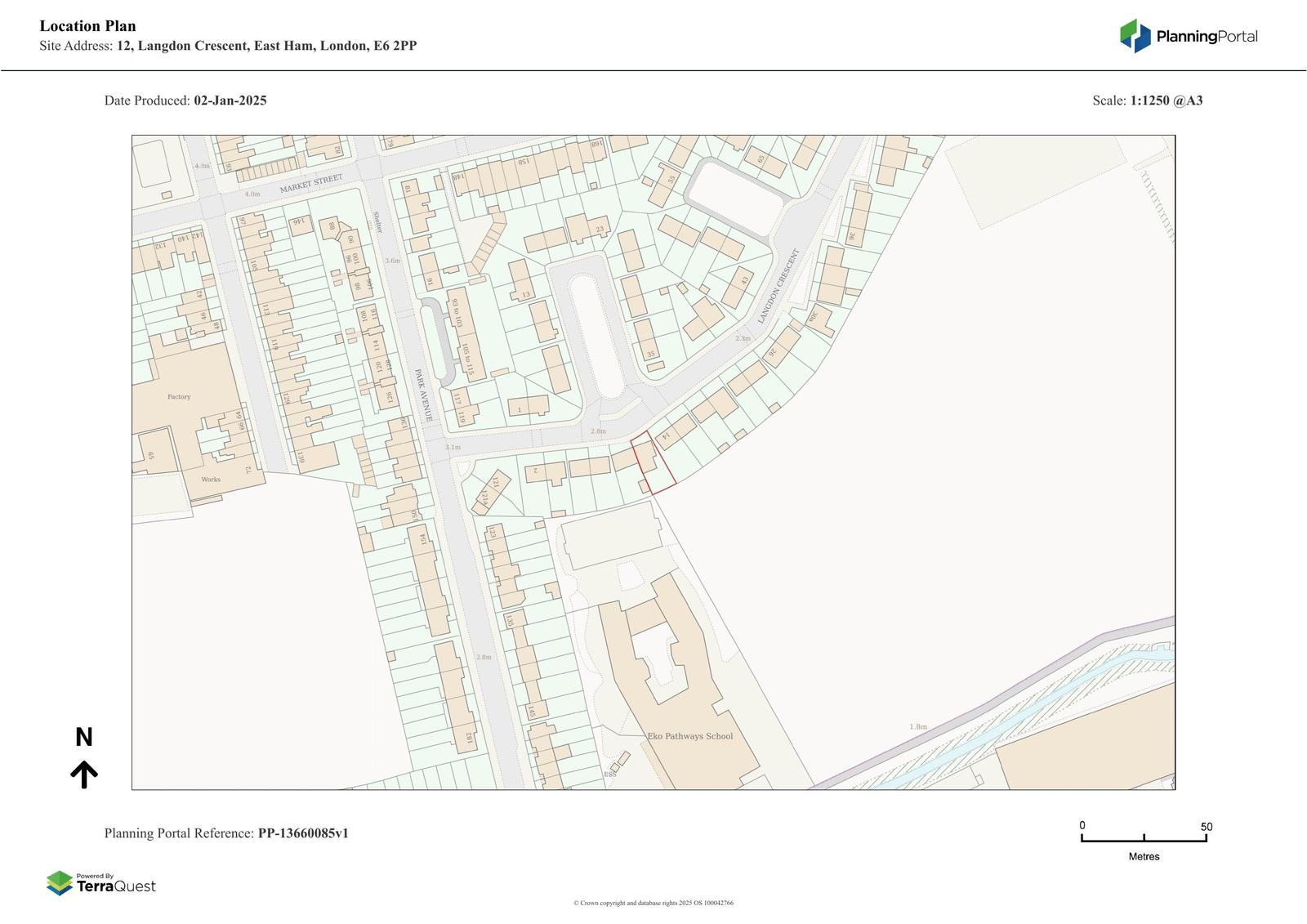Select the reference PP-13660085v1

pos(303,833)
